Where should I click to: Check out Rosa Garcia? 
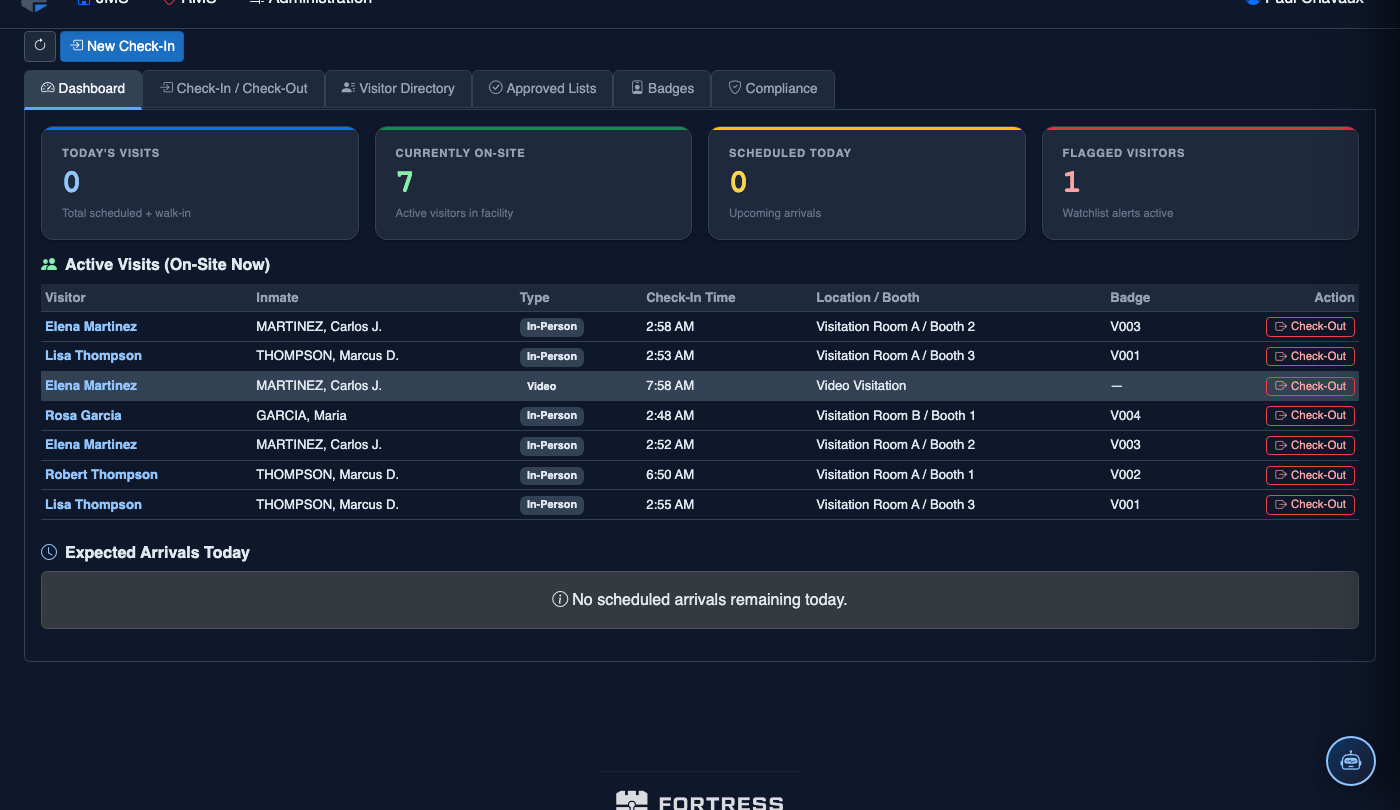tap(1310, 415)
